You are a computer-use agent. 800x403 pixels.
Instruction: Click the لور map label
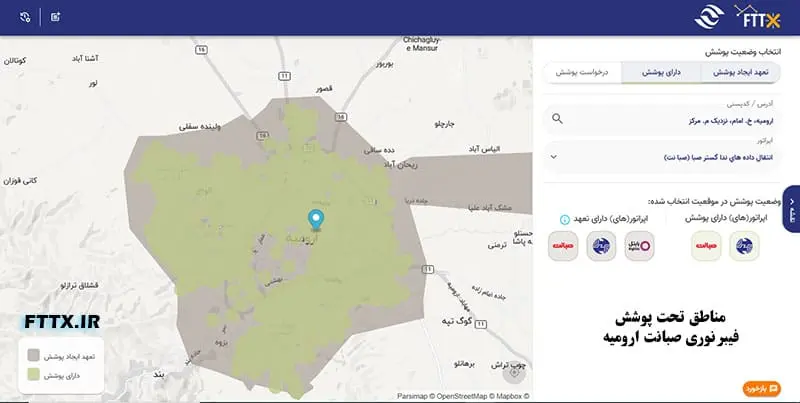click(x=92, y=83)
